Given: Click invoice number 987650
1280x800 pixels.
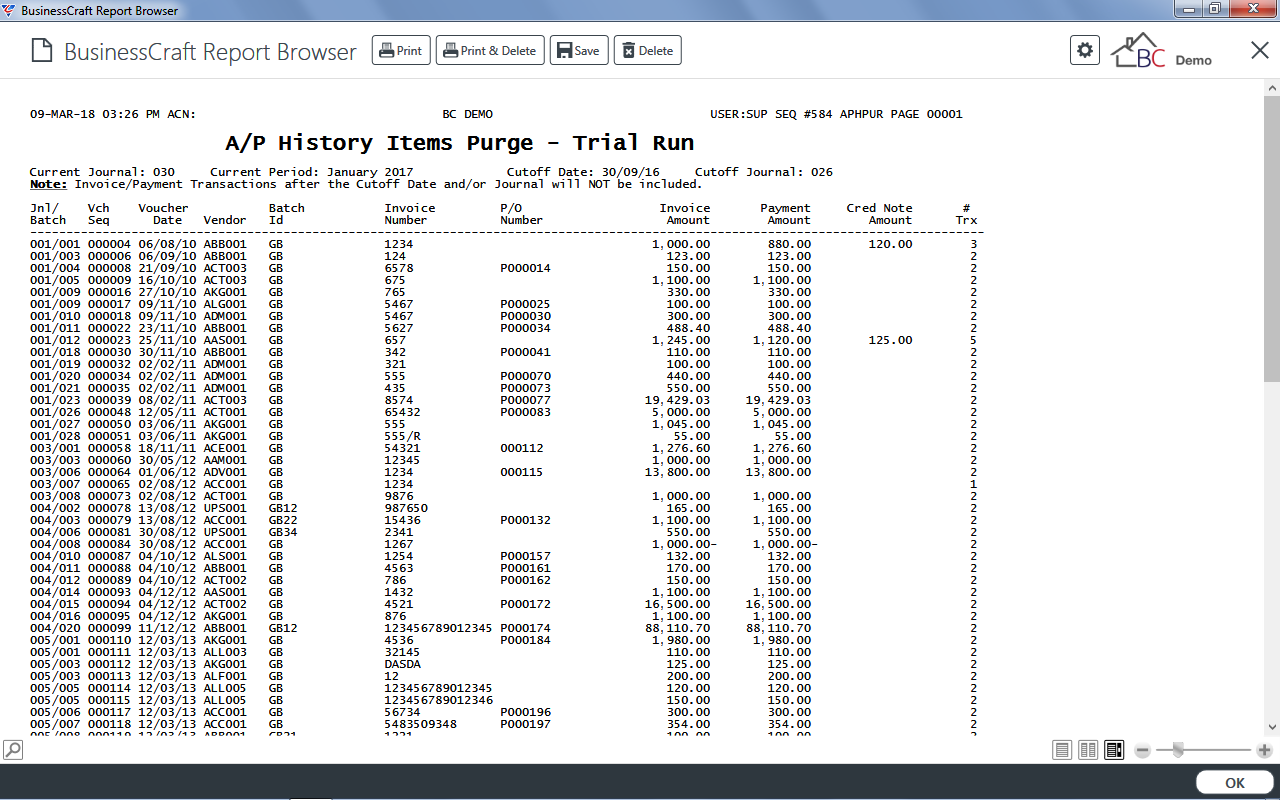Looking at the screenshot, I should (x=406, y=508).
